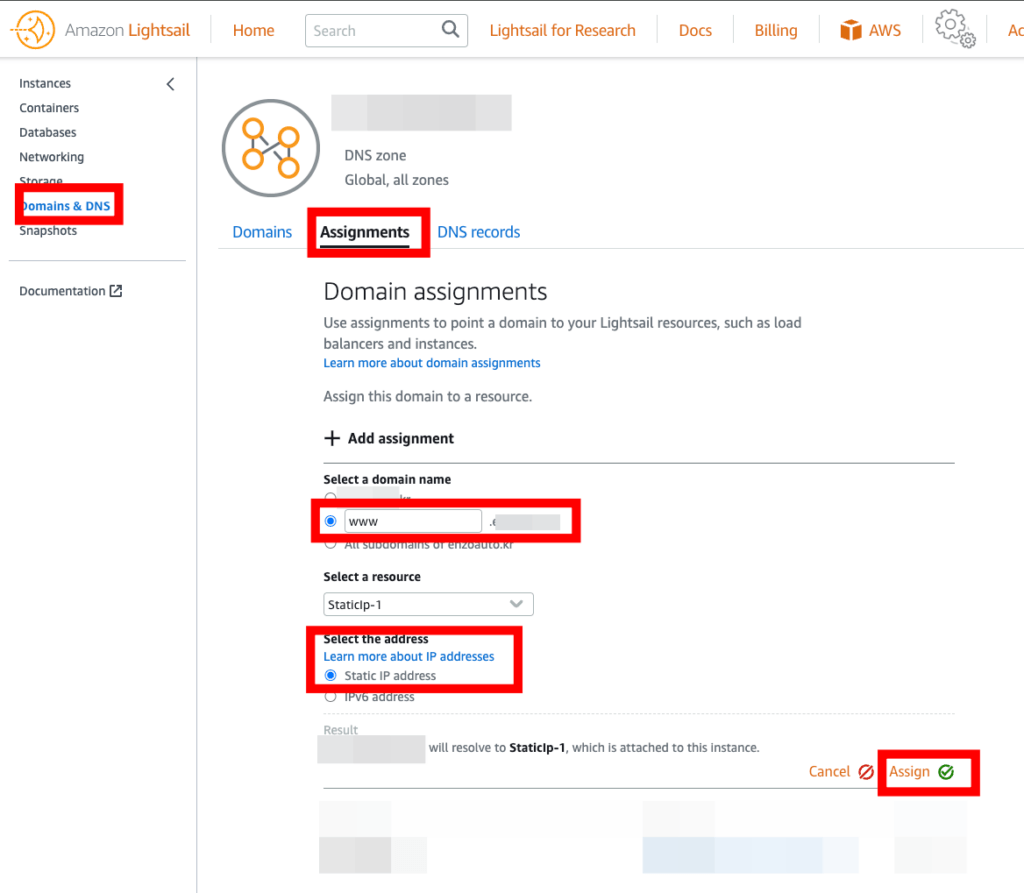
Task: Click the Assign button
Action: [921, 771]
